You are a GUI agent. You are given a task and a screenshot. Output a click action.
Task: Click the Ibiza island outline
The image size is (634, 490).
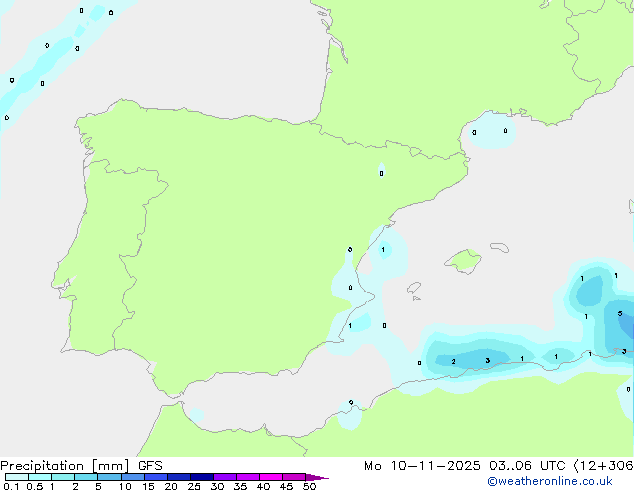point(414,288)
